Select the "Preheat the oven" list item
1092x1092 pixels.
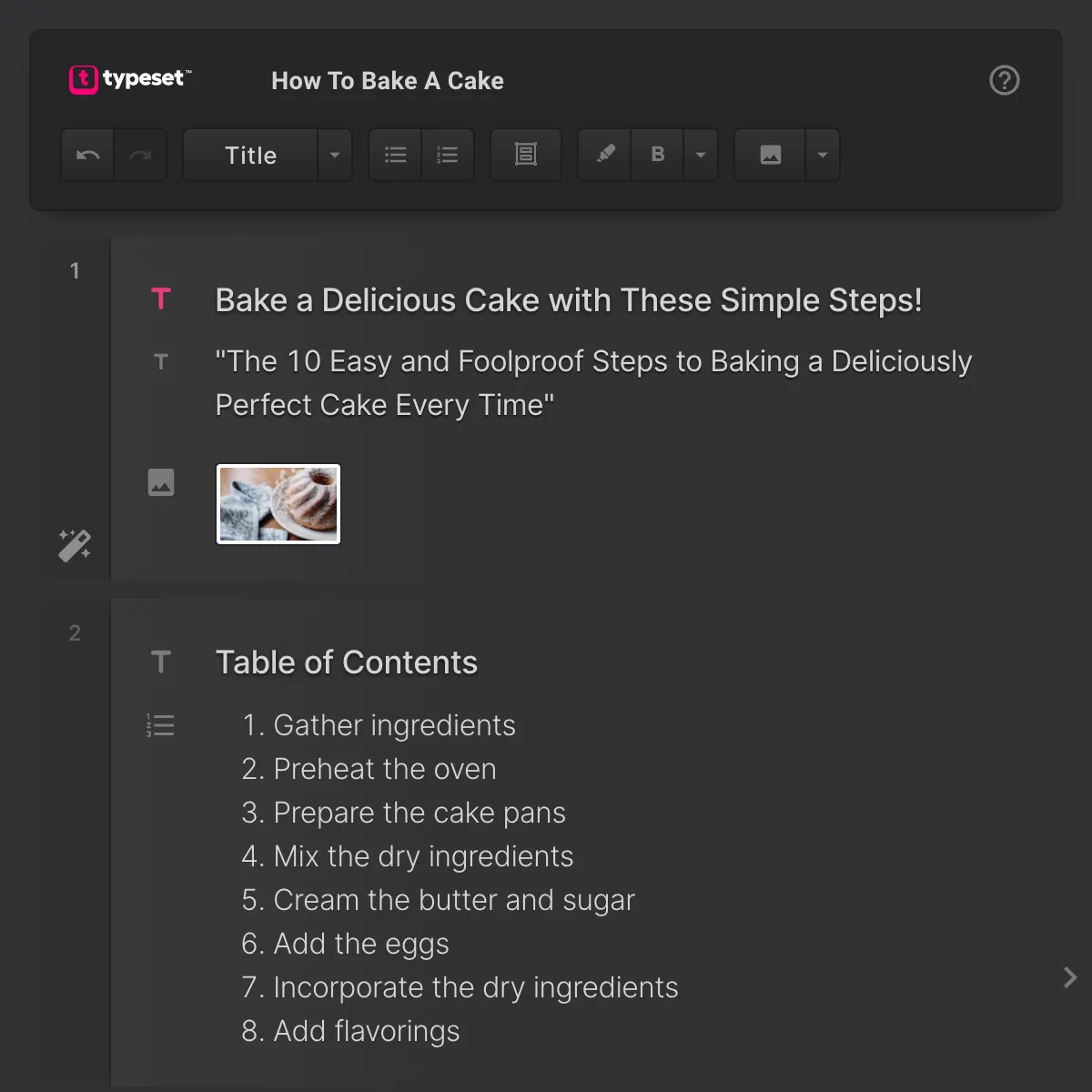[384, 769]
